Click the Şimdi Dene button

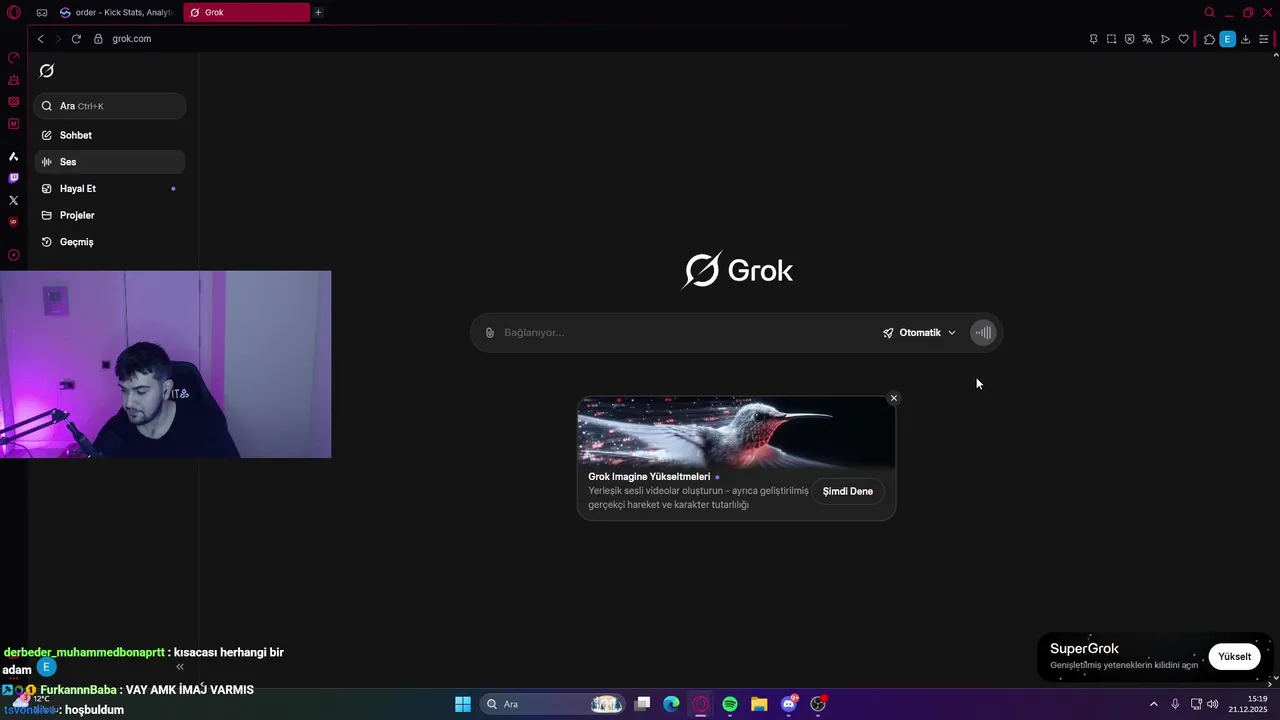click(848, 491)
